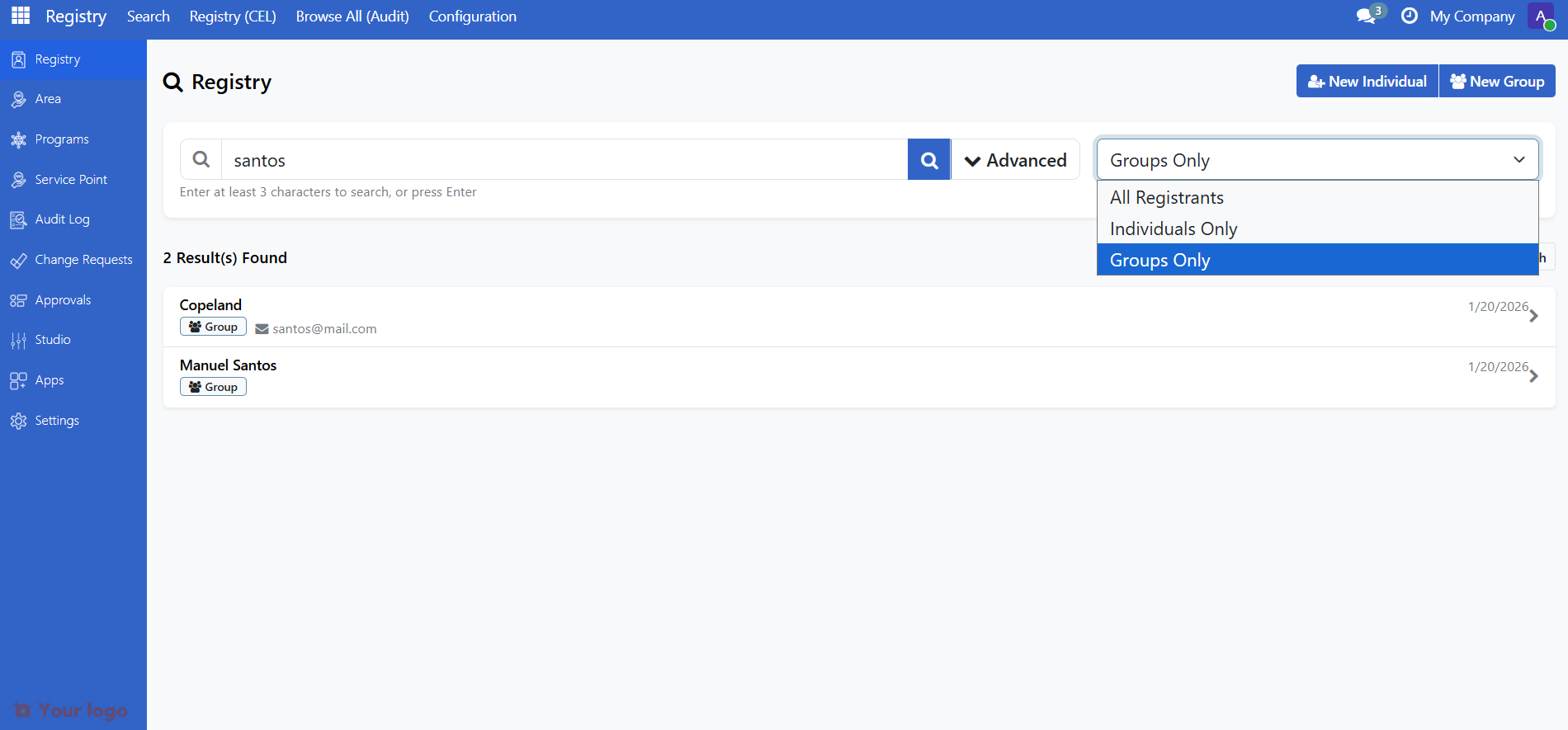Go to Audit Log in the sidebar
The height and width of the screenshot is (730, 1568).
[73, 219]
